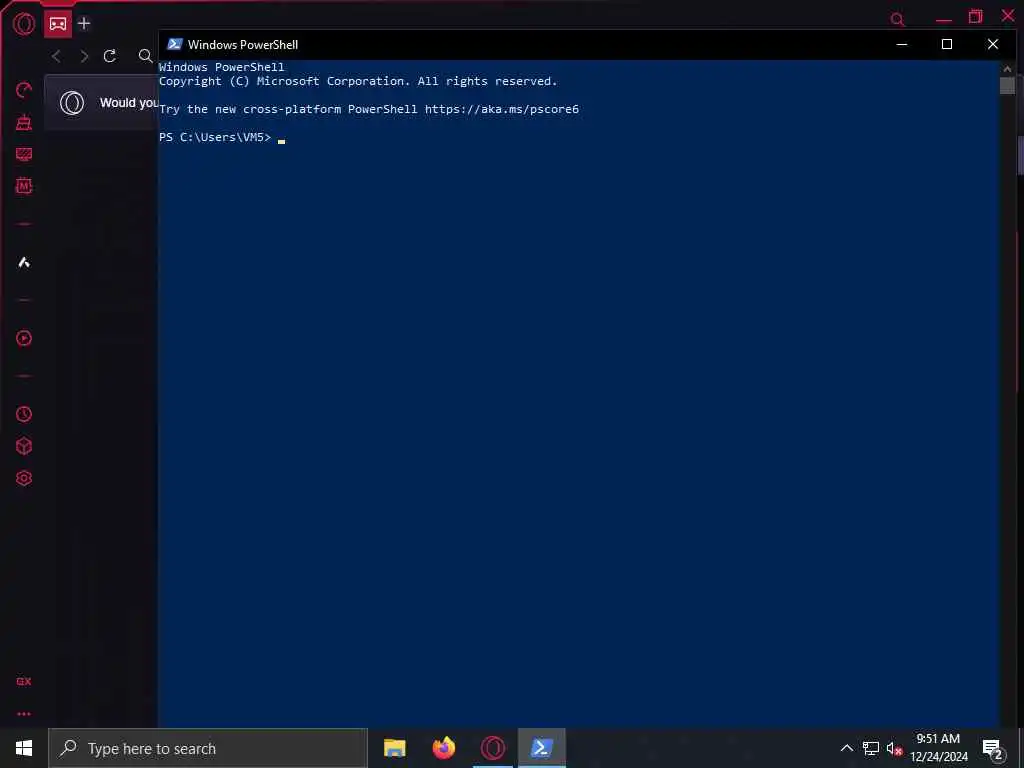Reload the page in Opera GX
The image size is (1024, 768).
click(110, 56)
